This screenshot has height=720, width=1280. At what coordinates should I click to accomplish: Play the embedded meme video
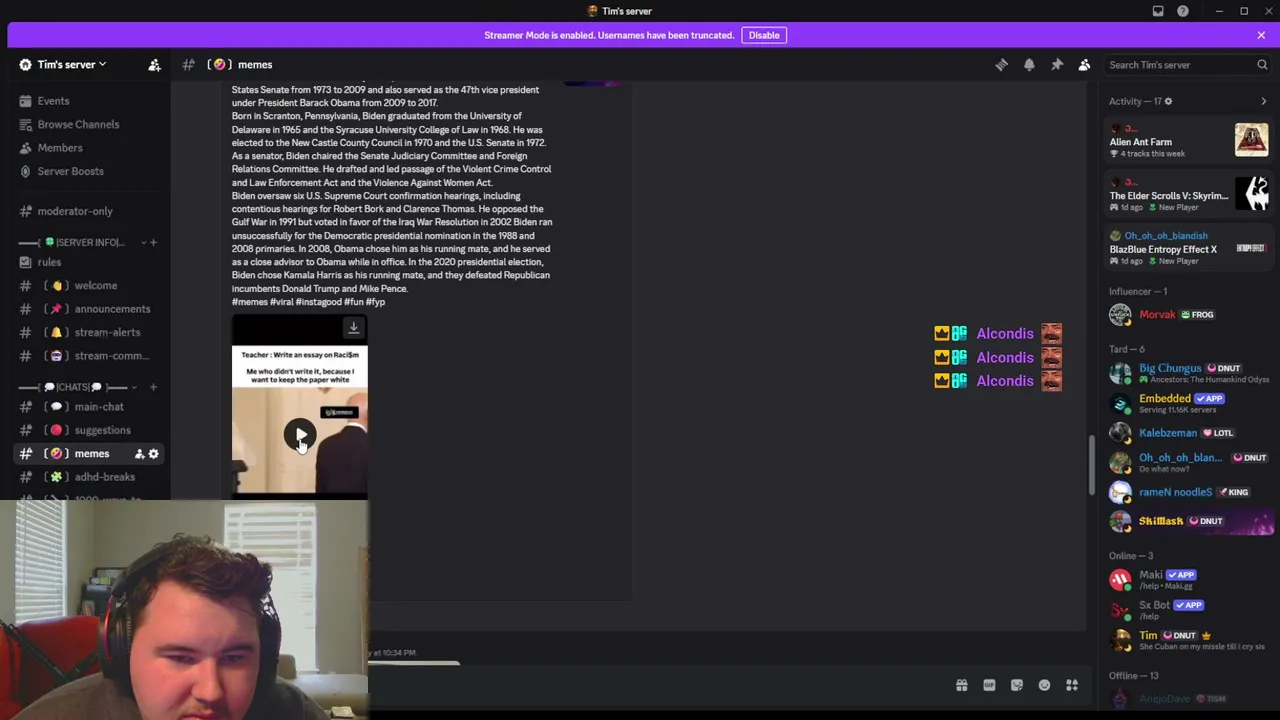pos(299,435)
